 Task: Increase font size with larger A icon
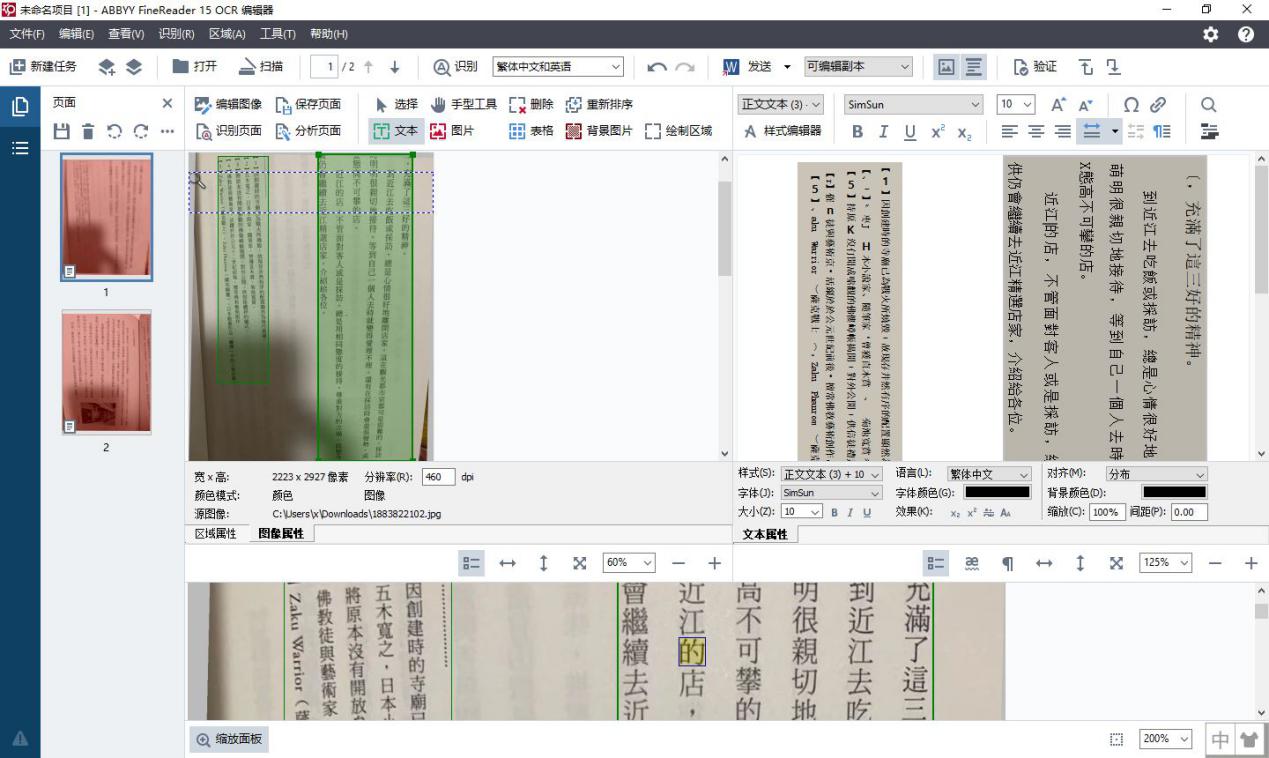pos(1058,104)
